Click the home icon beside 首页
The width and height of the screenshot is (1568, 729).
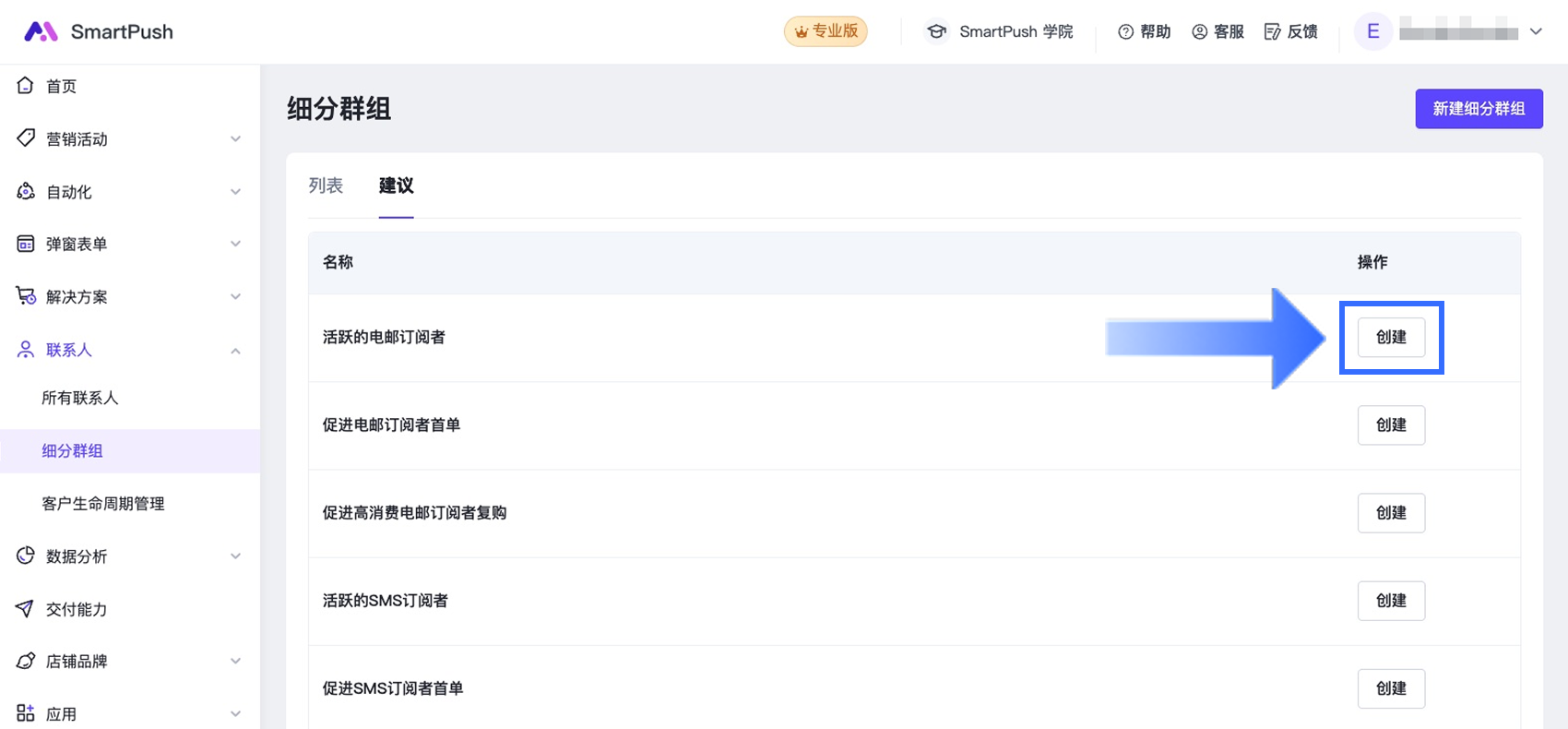pyautogui.click(x=26, y=86)
